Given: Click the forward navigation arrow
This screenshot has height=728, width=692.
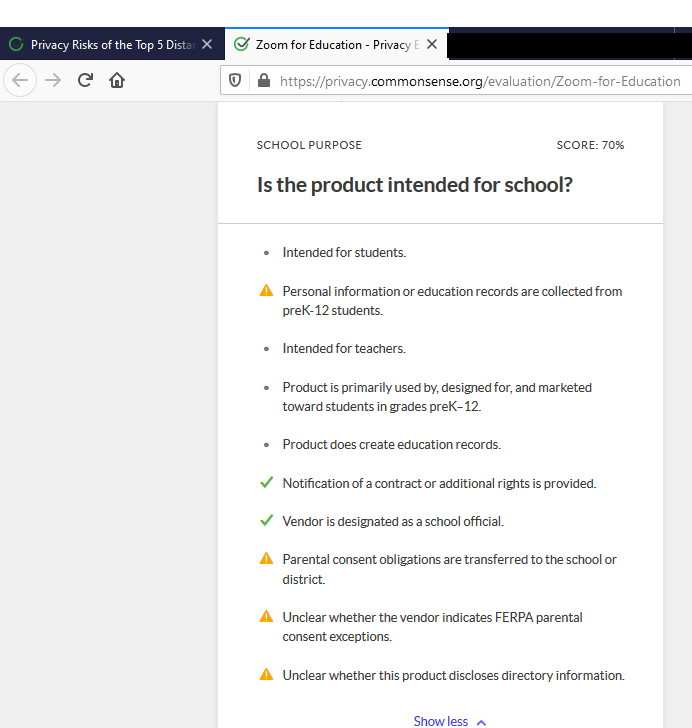Looking at the screenshot, I should pos(53,80).
